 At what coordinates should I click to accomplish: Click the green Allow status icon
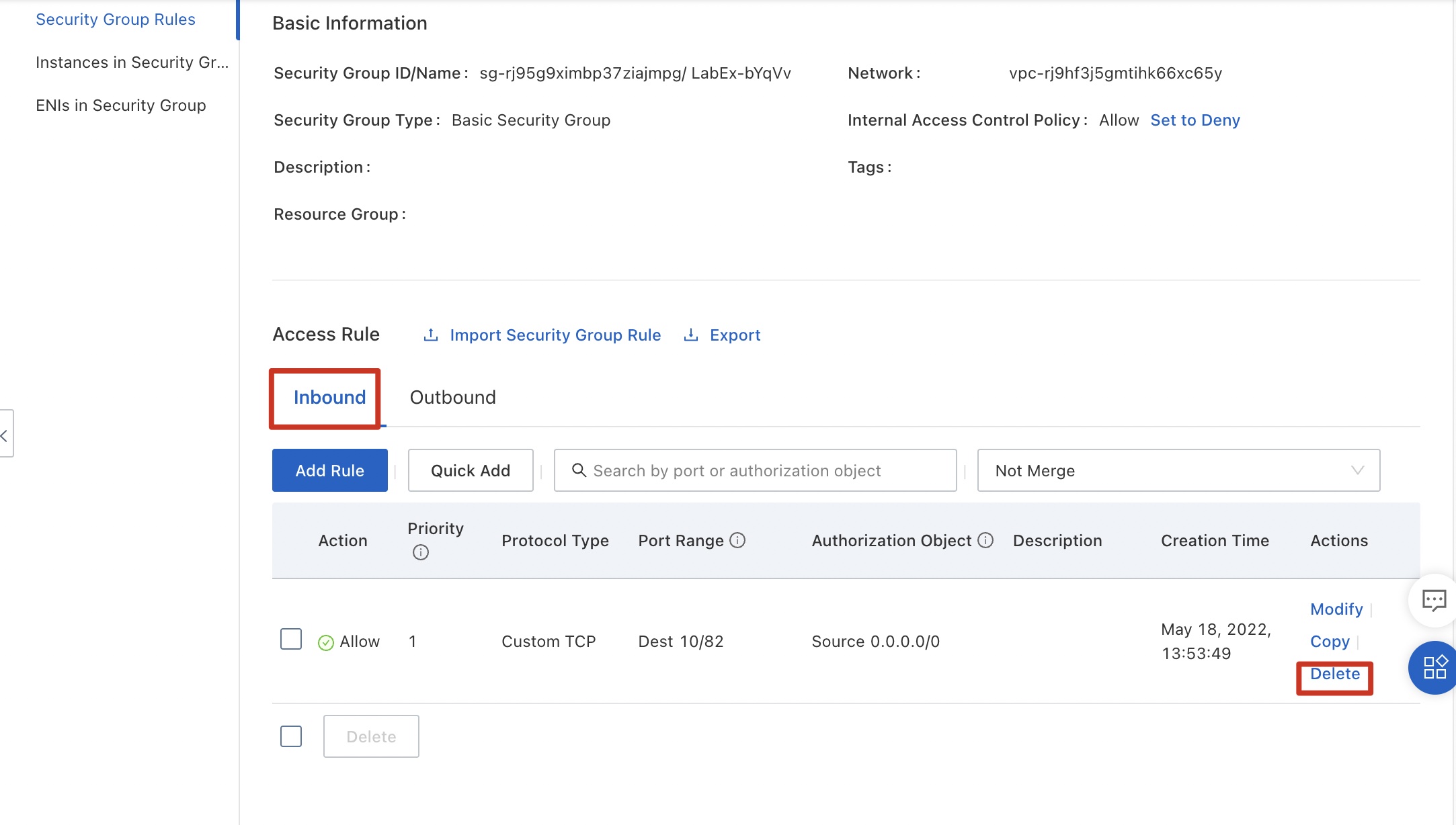pyautogui.click(x=326, y=643)
